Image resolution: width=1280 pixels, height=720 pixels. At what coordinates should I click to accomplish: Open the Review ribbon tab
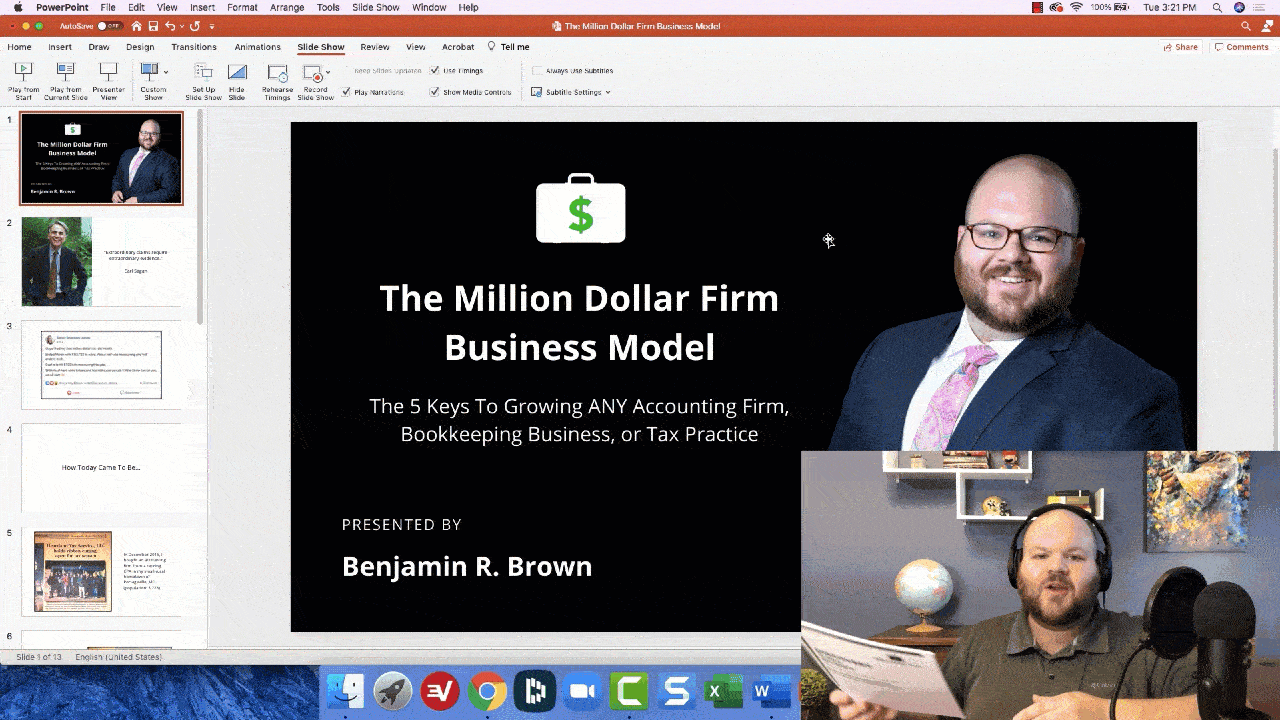point(375,47)
